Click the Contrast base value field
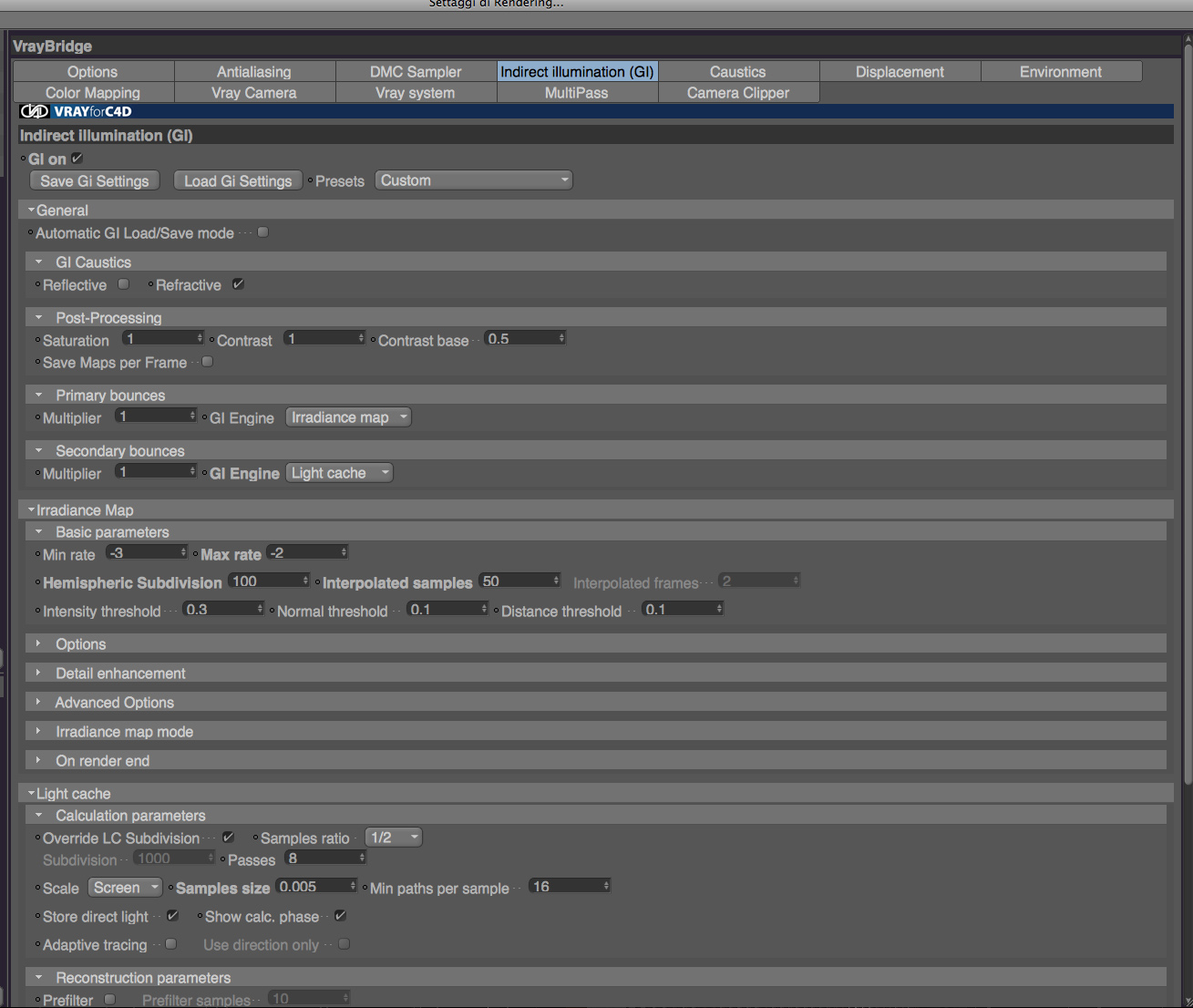1193x1008 pixels. [x=525, y=339]
